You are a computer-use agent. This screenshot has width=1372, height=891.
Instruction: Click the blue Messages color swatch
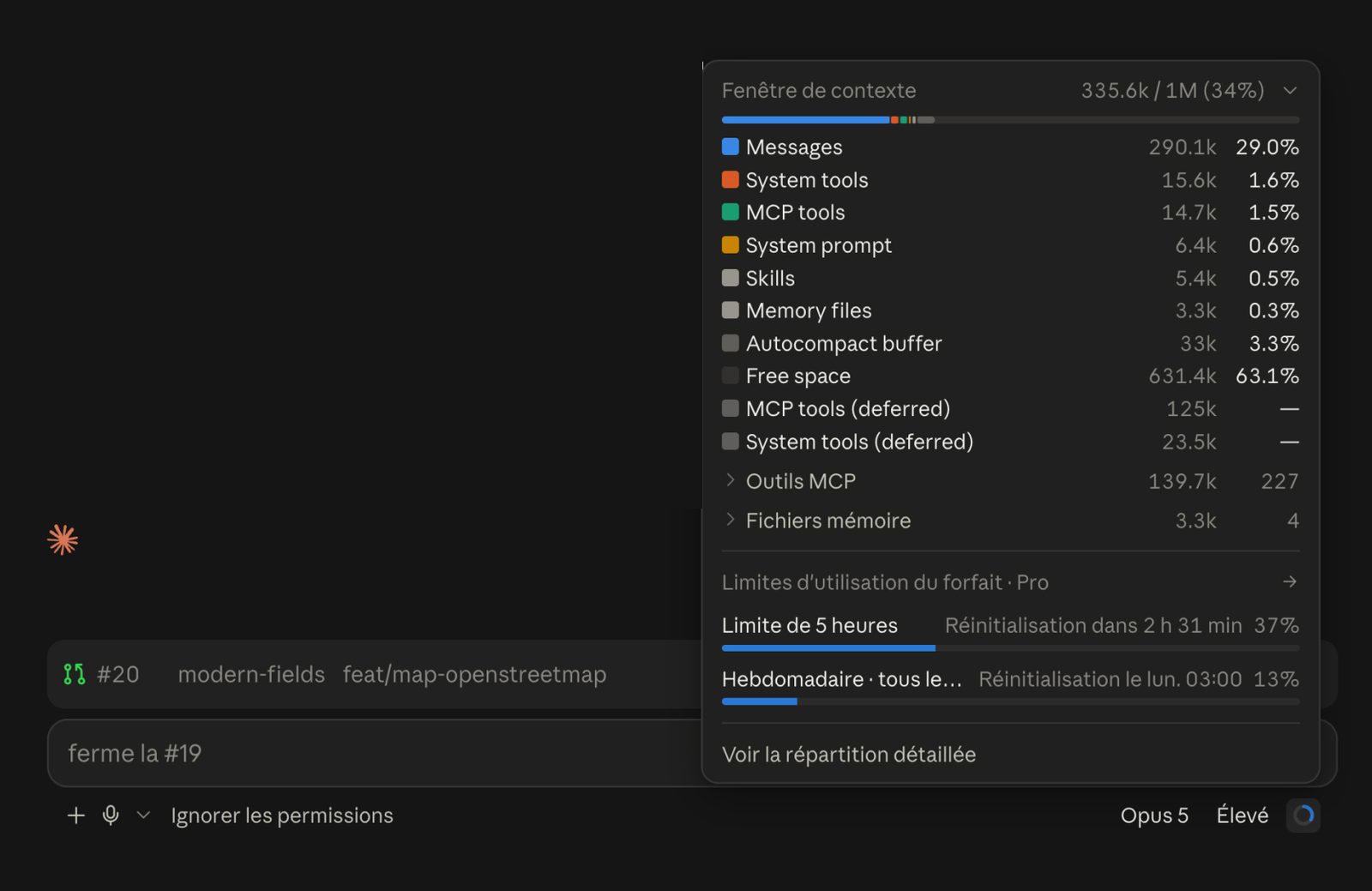(731, 147)
